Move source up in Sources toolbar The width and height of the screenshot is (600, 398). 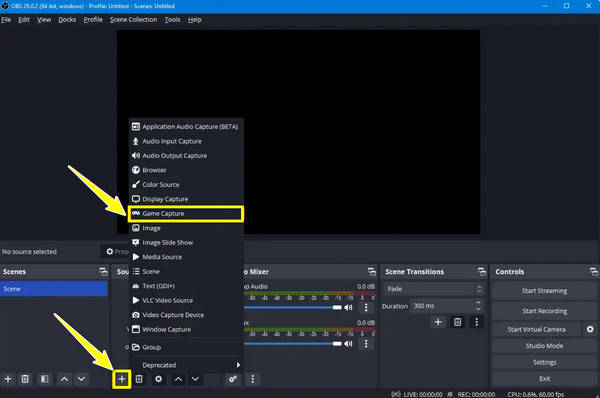tap(178, 379)
